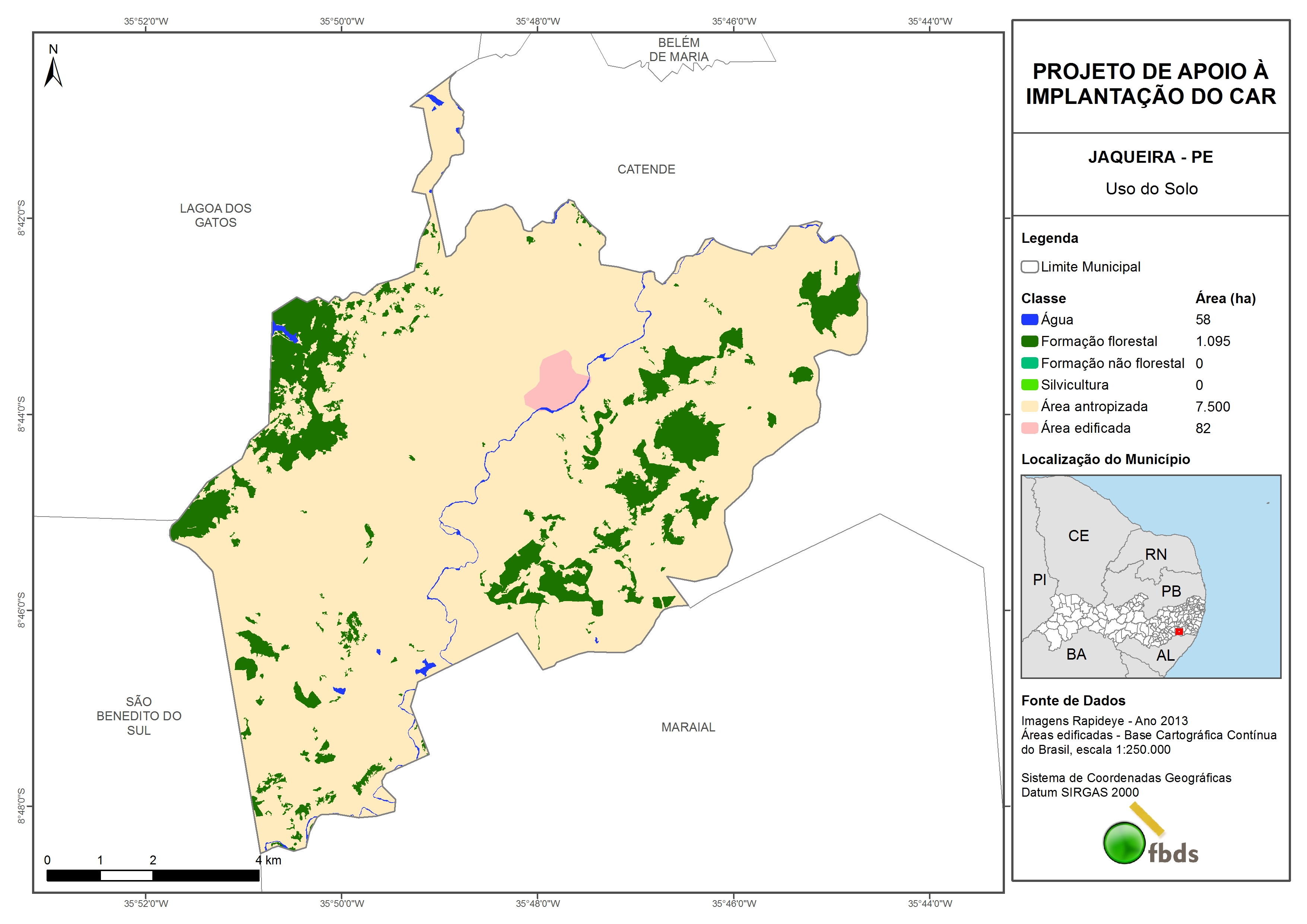Image resolution: width=1307 pixels, height=924 pixels.
Task: Click the Formação não florestal teal swatch
Action: pos(1029,363)
